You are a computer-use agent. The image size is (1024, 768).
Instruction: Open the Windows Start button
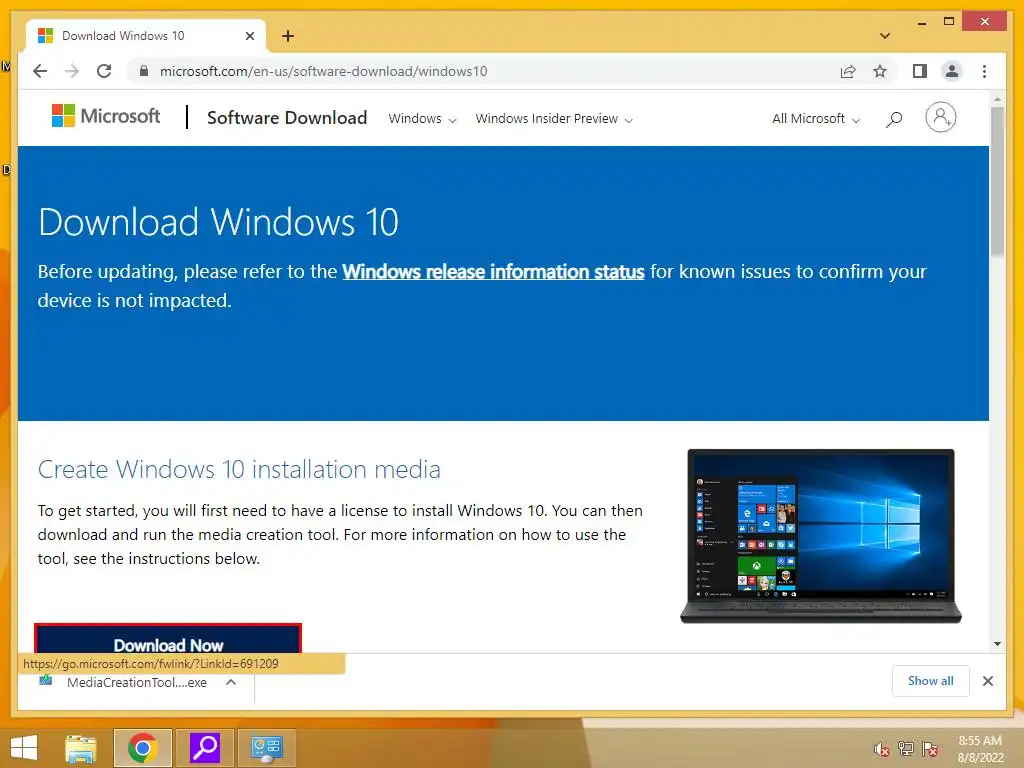[x=24, y=748]
